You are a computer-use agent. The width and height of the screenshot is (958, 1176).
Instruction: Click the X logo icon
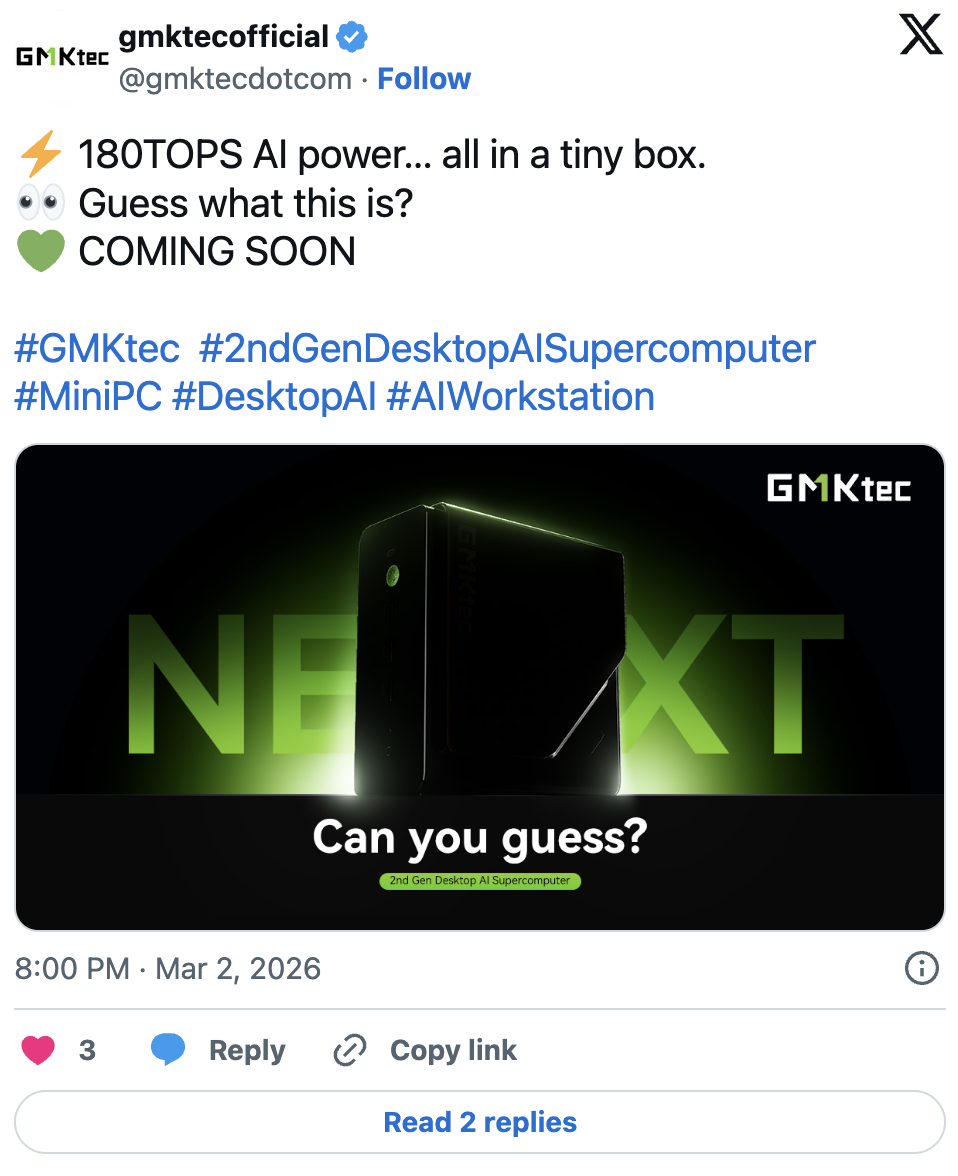pyautogui.click(x=921, y=37)
